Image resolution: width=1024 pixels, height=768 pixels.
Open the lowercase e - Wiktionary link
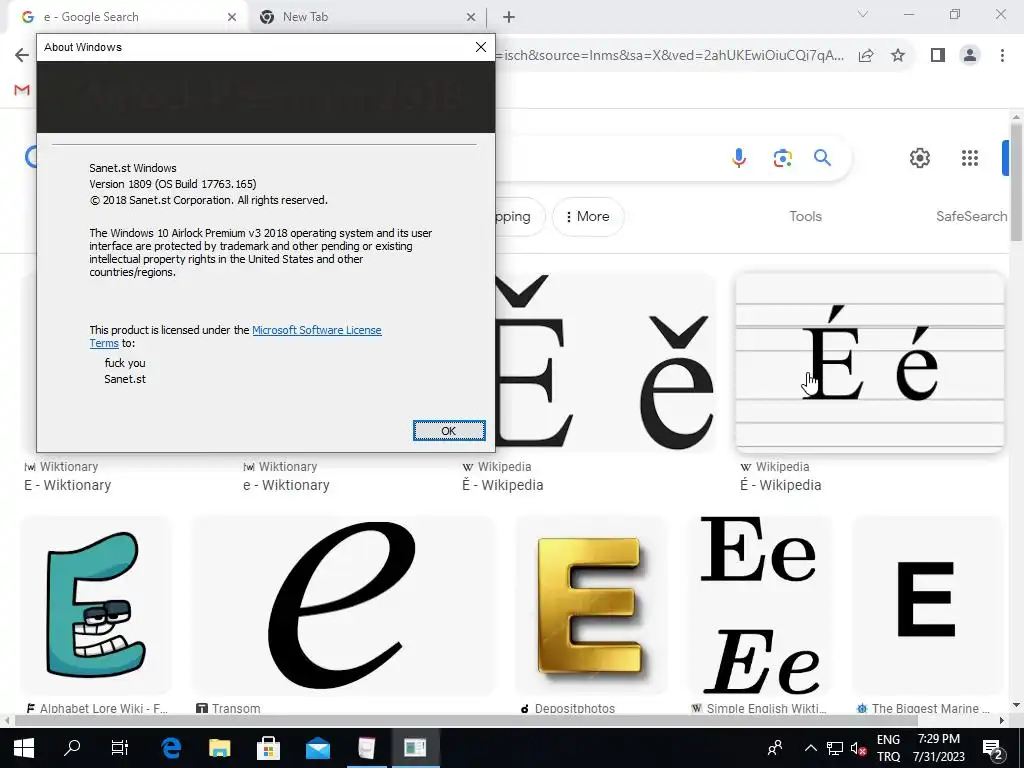pyautogui.click(x=286, y=485)
